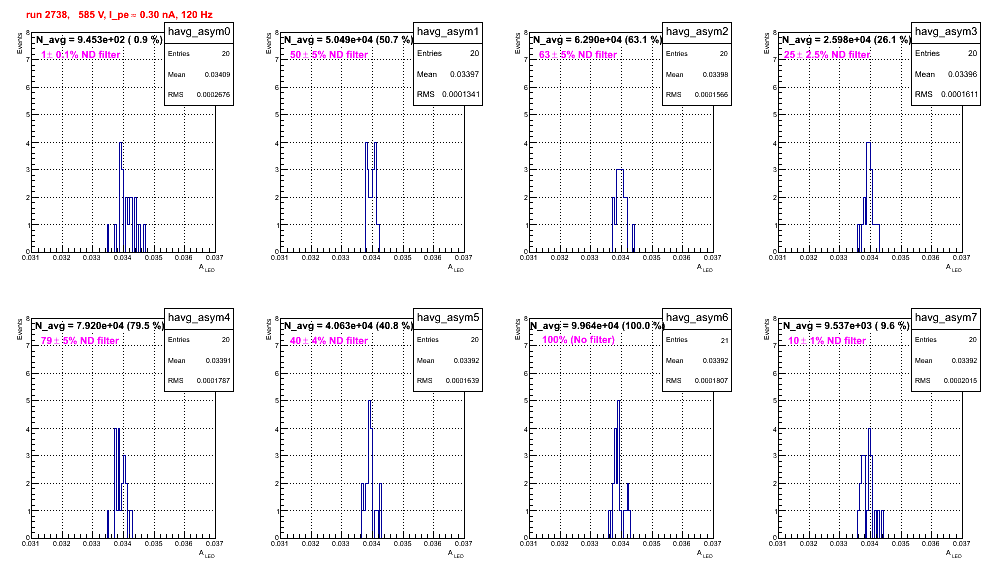Screen dimensions: 996x572
Task: Select the havg_asym2 stats box title
Action: [x=697, y=32]
